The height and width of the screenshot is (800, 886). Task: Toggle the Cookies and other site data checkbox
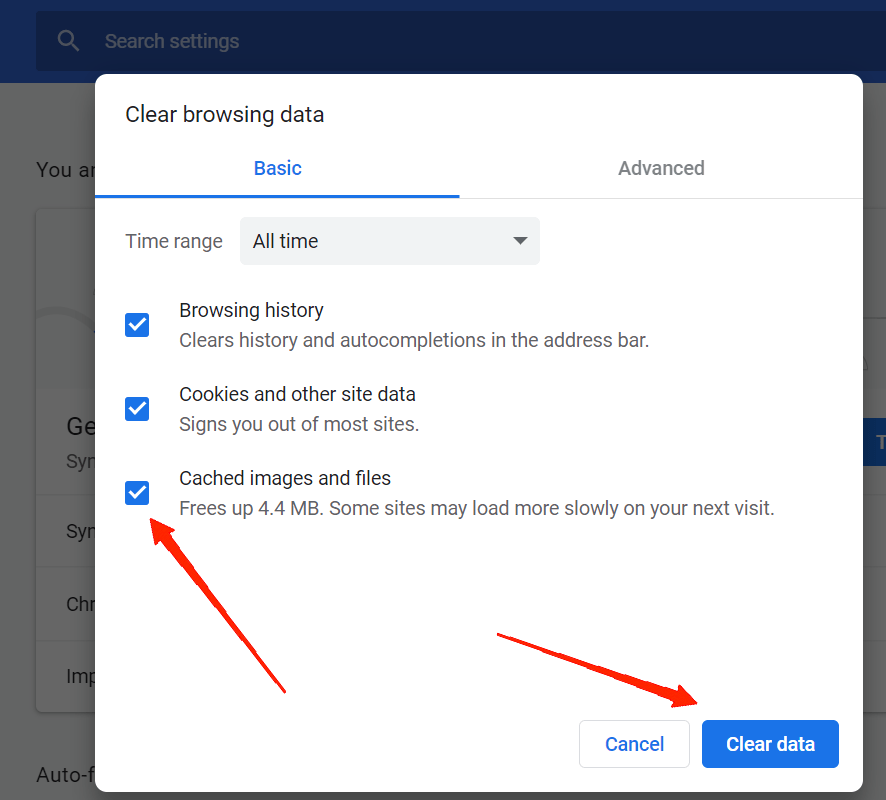137,409
